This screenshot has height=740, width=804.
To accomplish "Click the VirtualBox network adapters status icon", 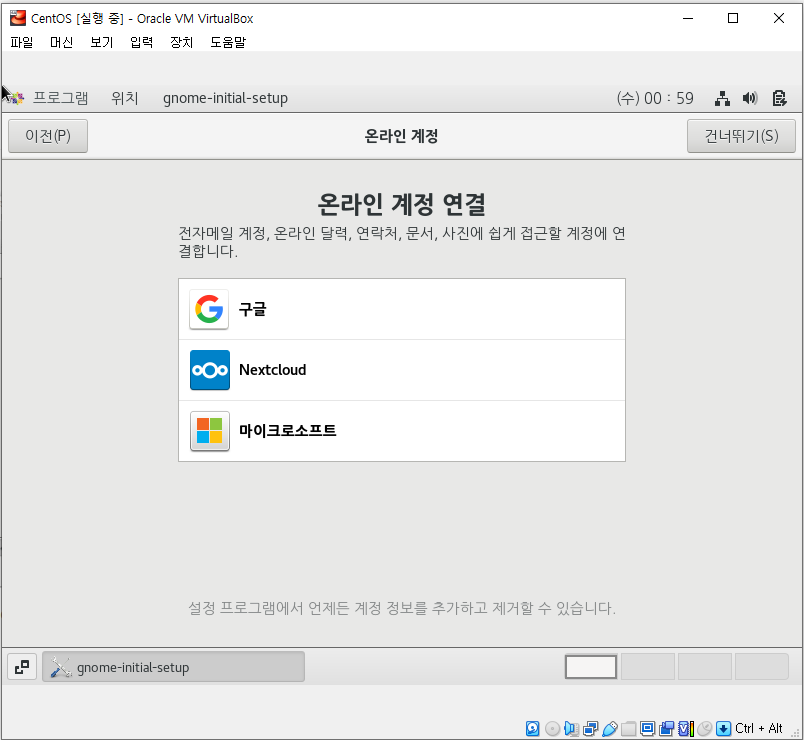I will point(591,728).
